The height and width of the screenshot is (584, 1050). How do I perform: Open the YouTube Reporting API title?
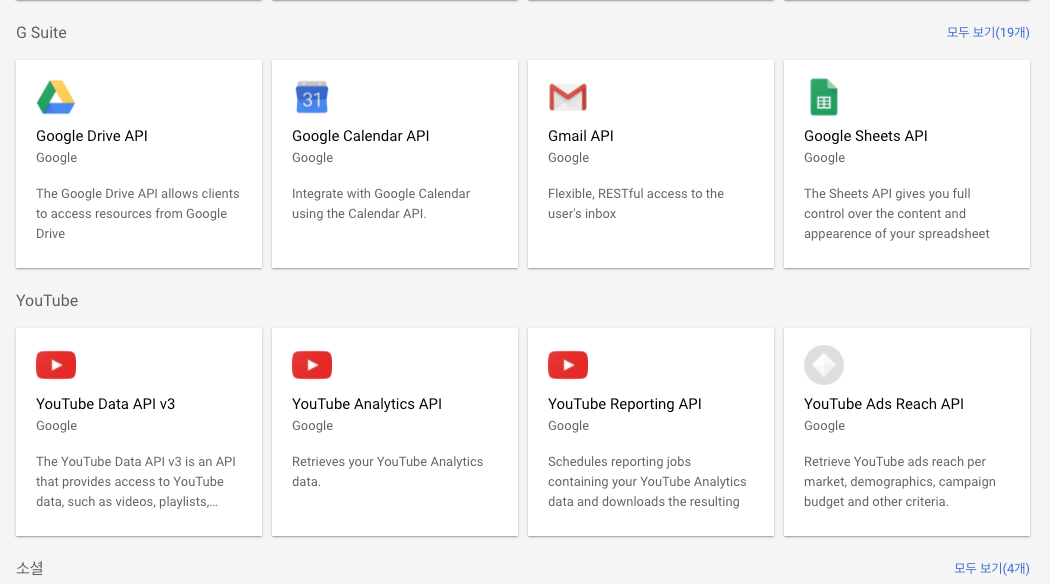[625, 404]
